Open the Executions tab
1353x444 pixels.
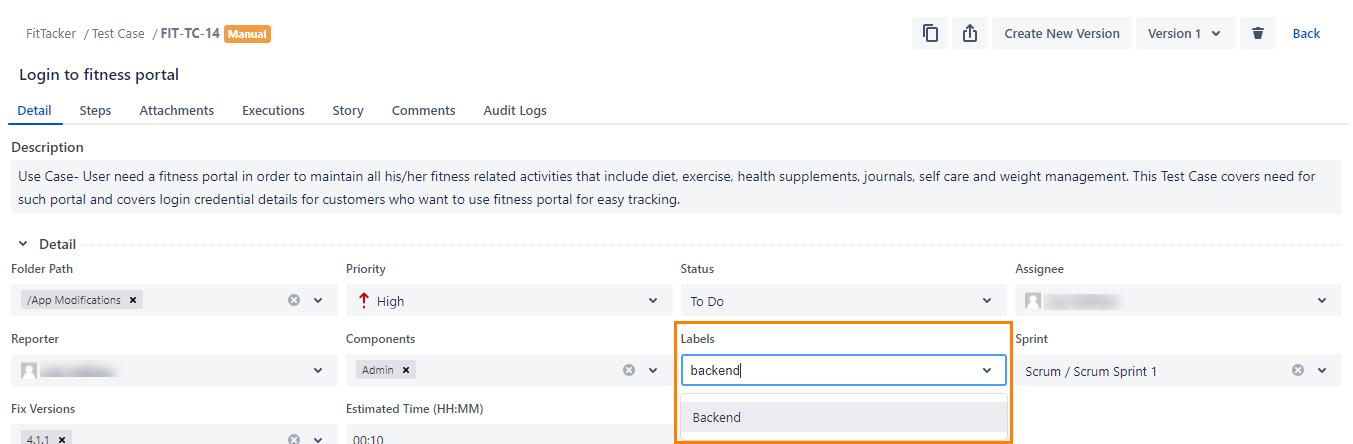(x=273, y=110)
